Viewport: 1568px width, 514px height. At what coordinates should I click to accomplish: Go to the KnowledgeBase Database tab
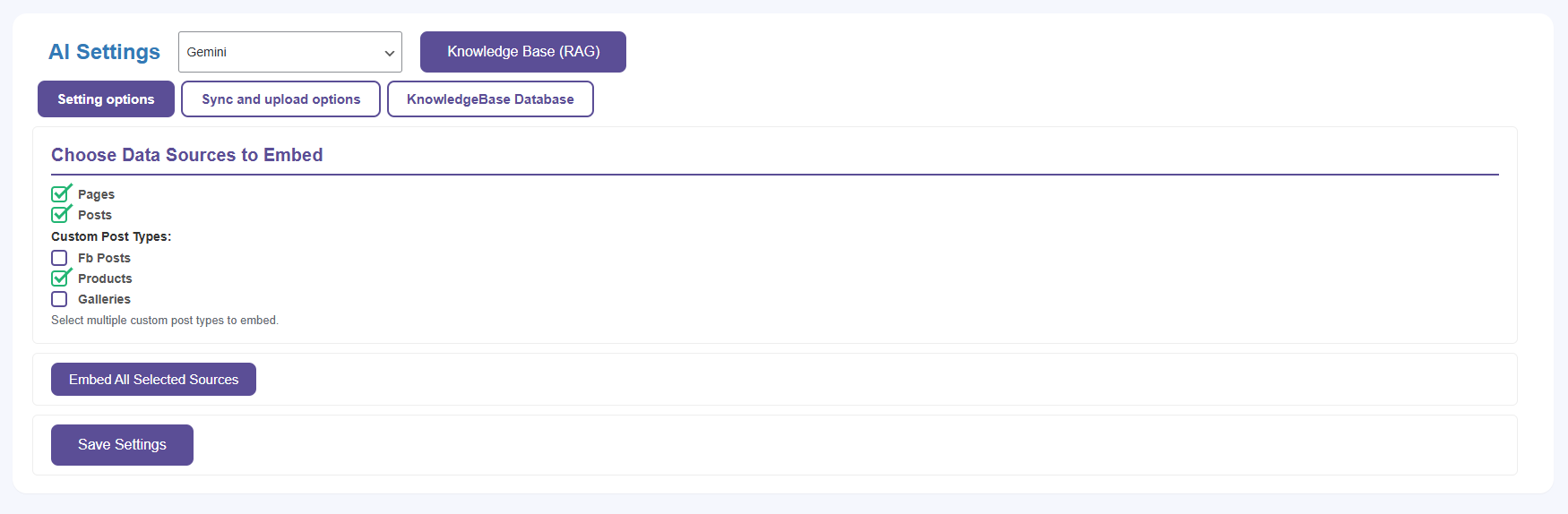(490, 99)
